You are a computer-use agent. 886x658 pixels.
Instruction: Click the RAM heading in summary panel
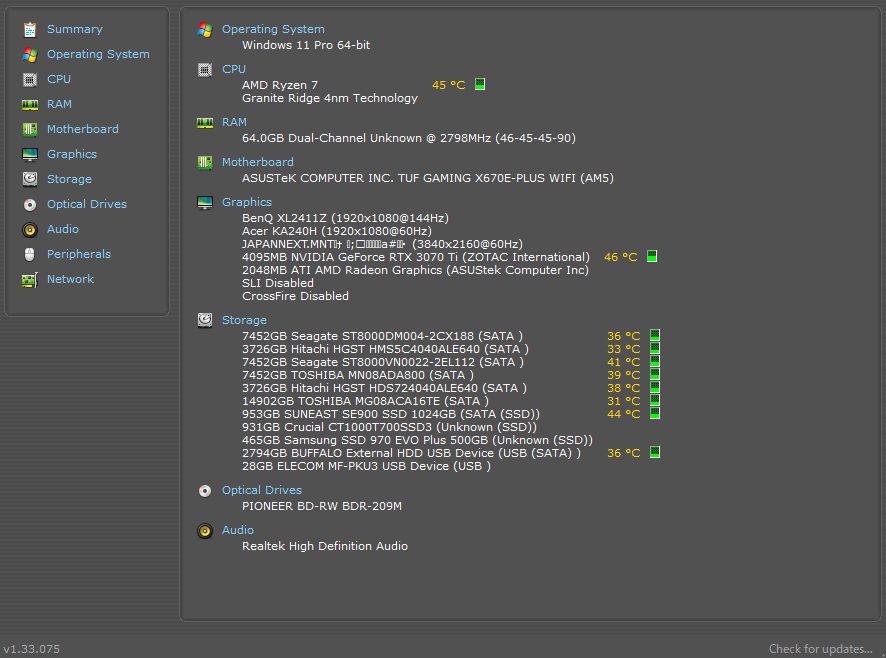point(234,122)
